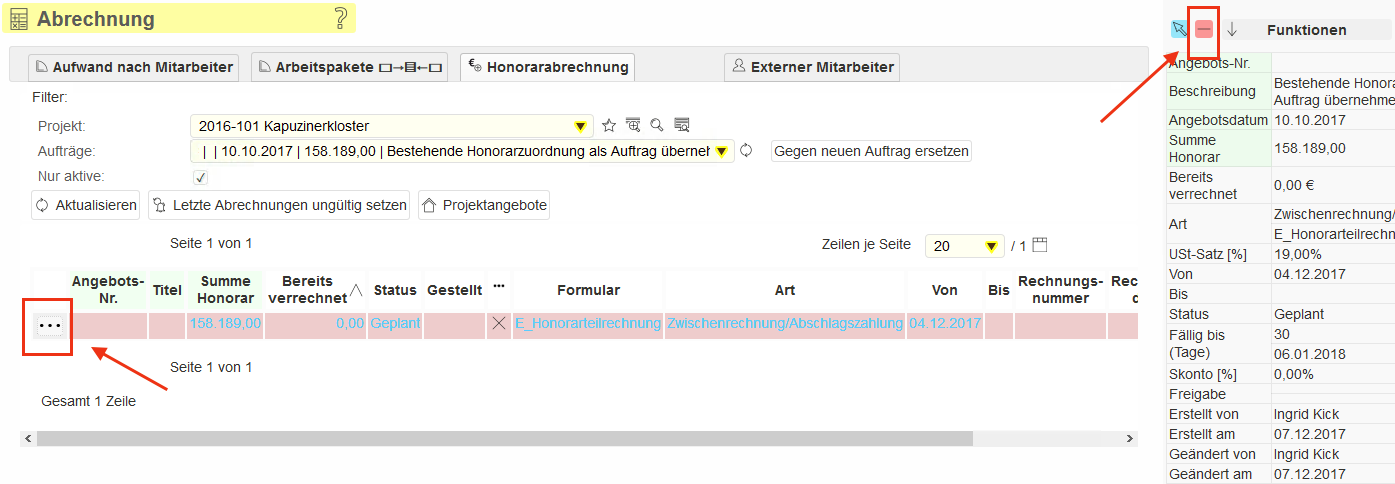
Task: Click Gegen neuen Auftrag ersetzen button
Action: (x=871, y=151)
